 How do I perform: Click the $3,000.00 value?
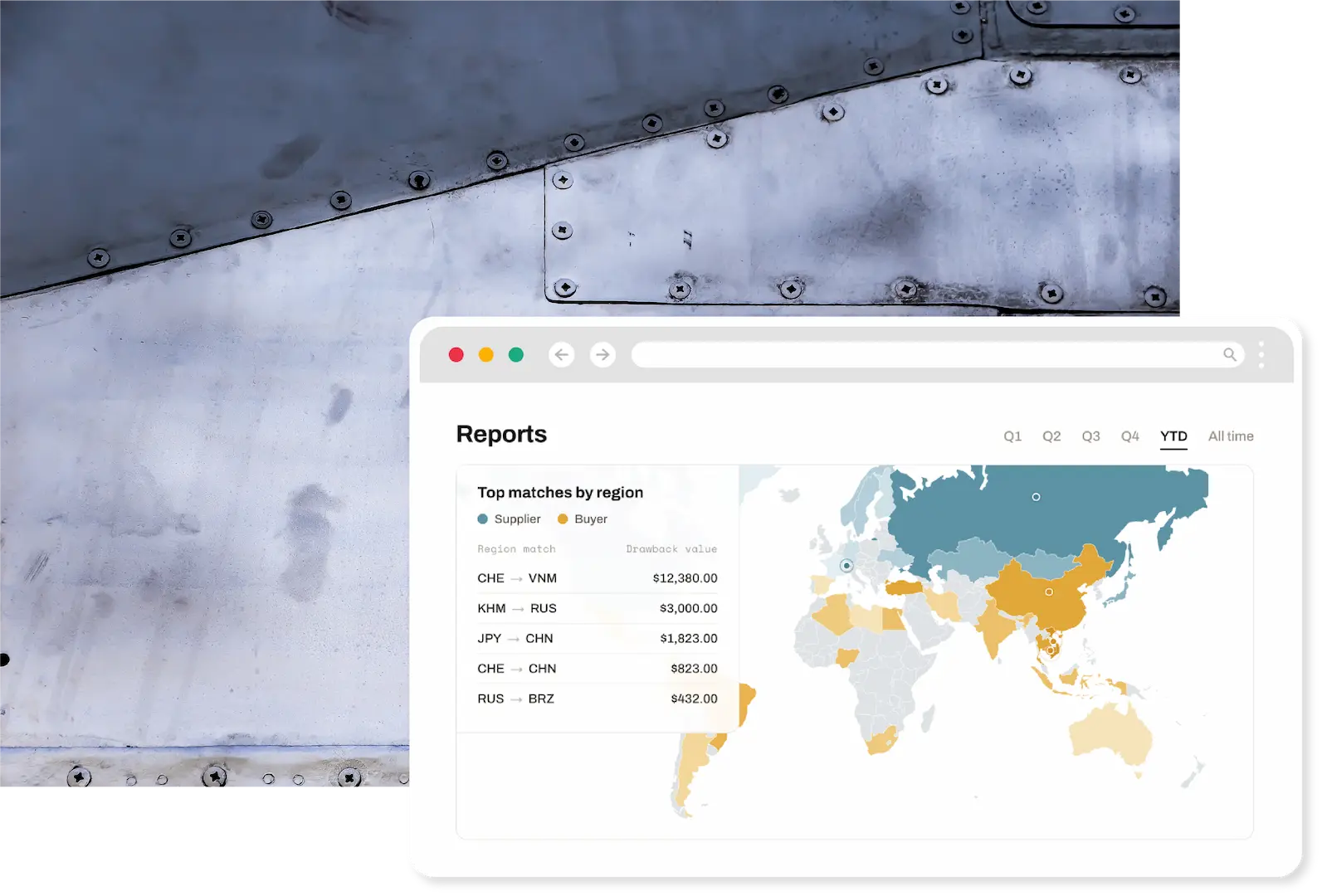[x=688, y=608]
